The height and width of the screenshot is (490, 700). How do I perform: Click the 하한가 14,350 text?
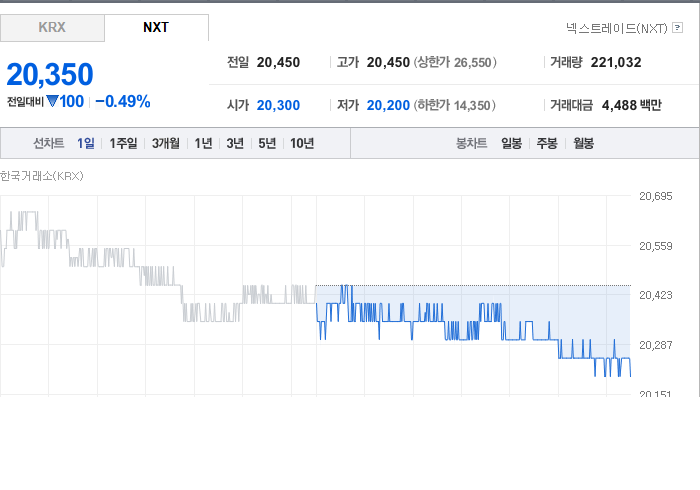[454, 105]
